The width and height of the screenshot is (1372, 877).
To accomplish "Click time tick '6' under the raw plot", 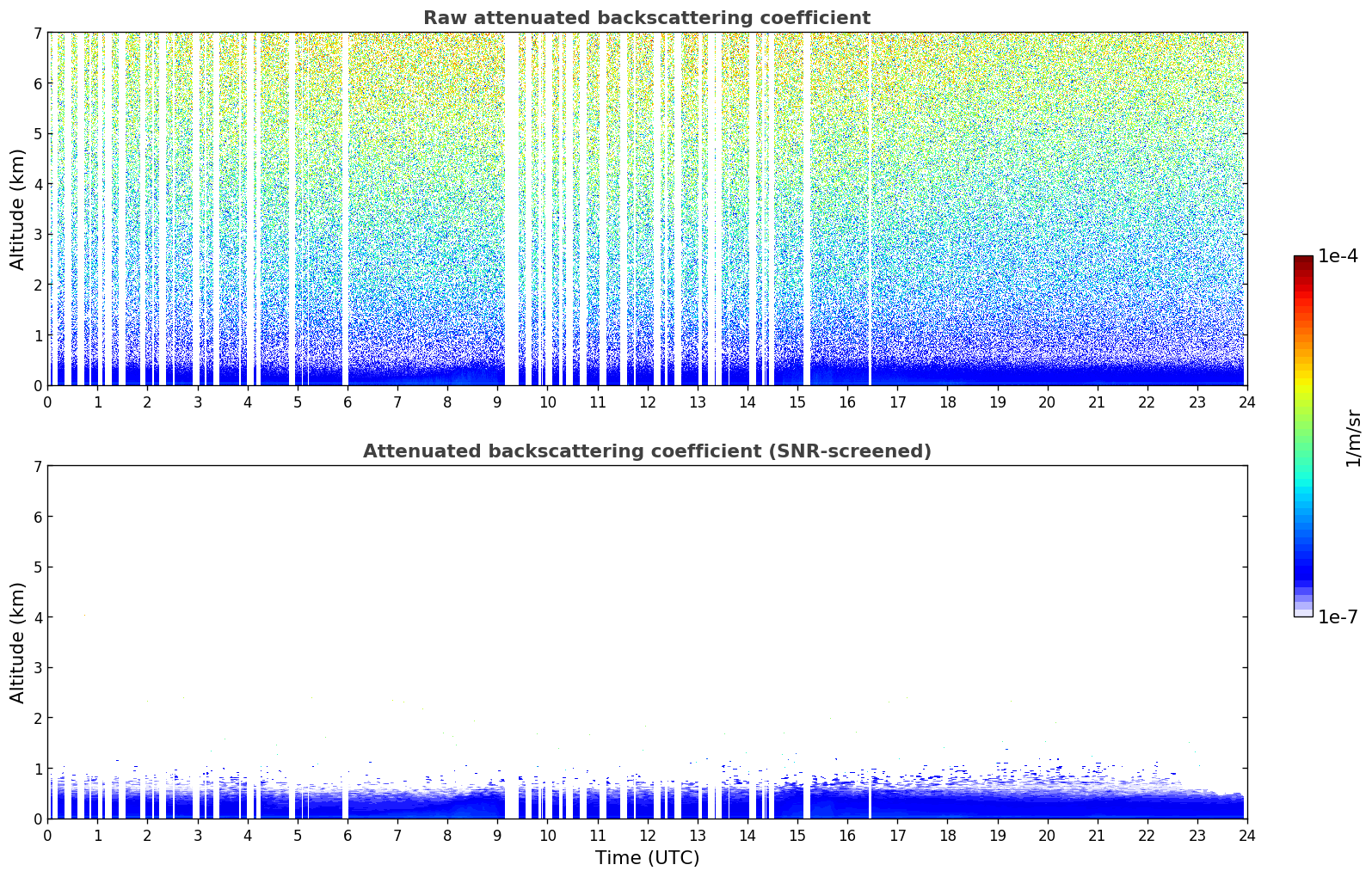I will (348, 402).
